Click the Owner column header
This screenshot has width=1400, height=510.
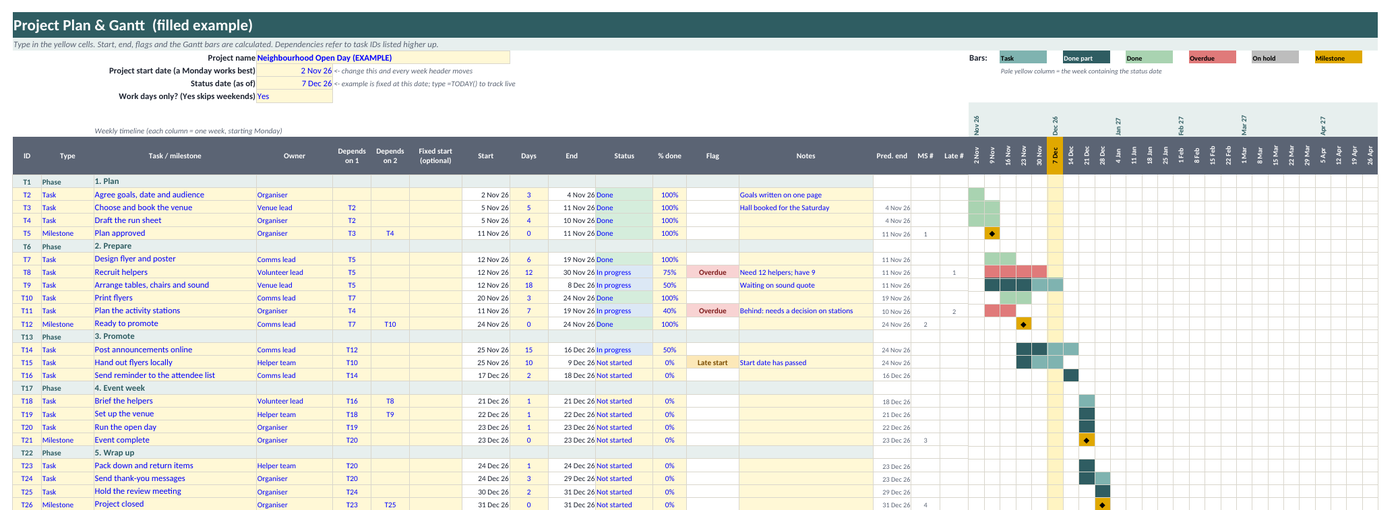(294, 156)
